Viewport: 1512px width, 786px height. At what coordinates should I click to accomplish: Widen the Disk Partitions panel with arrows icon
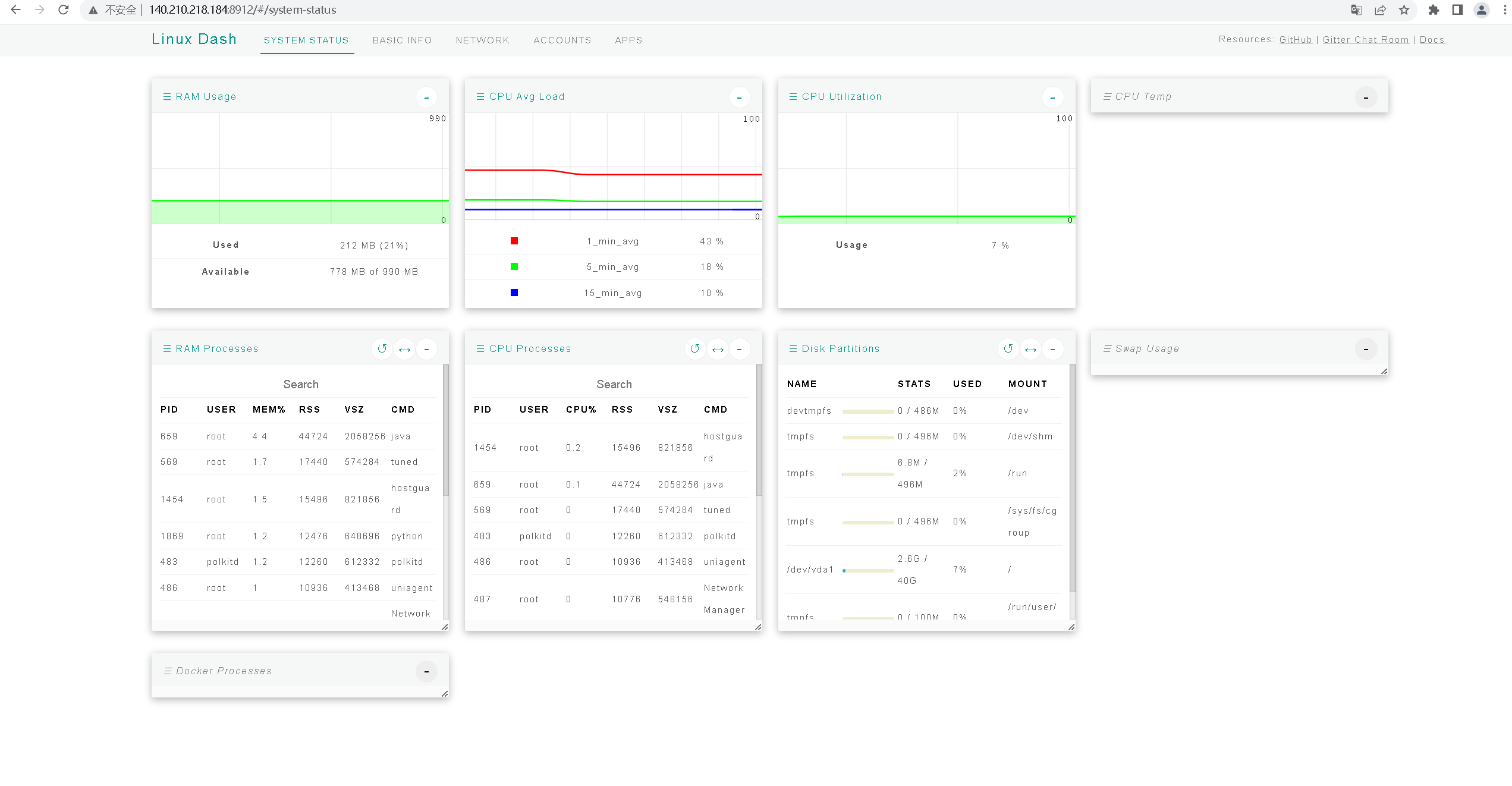(x=1030, y=349)
